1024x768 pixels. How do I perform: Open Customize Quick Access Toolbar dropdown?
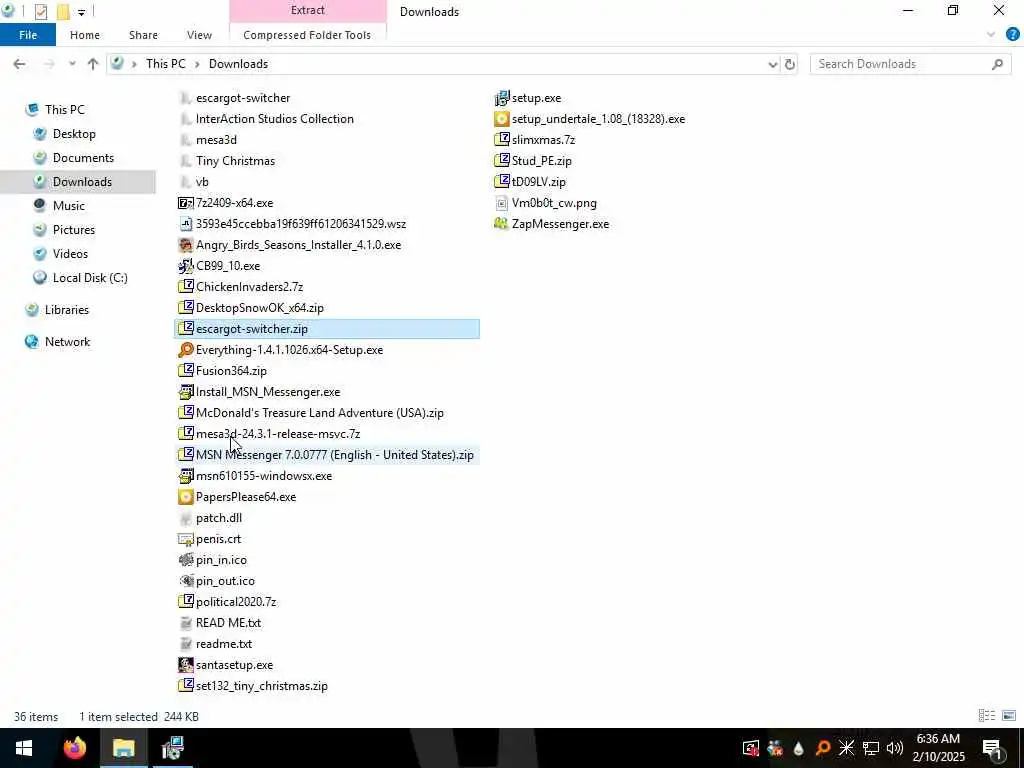pyautogui.click(x=81, y=12)
